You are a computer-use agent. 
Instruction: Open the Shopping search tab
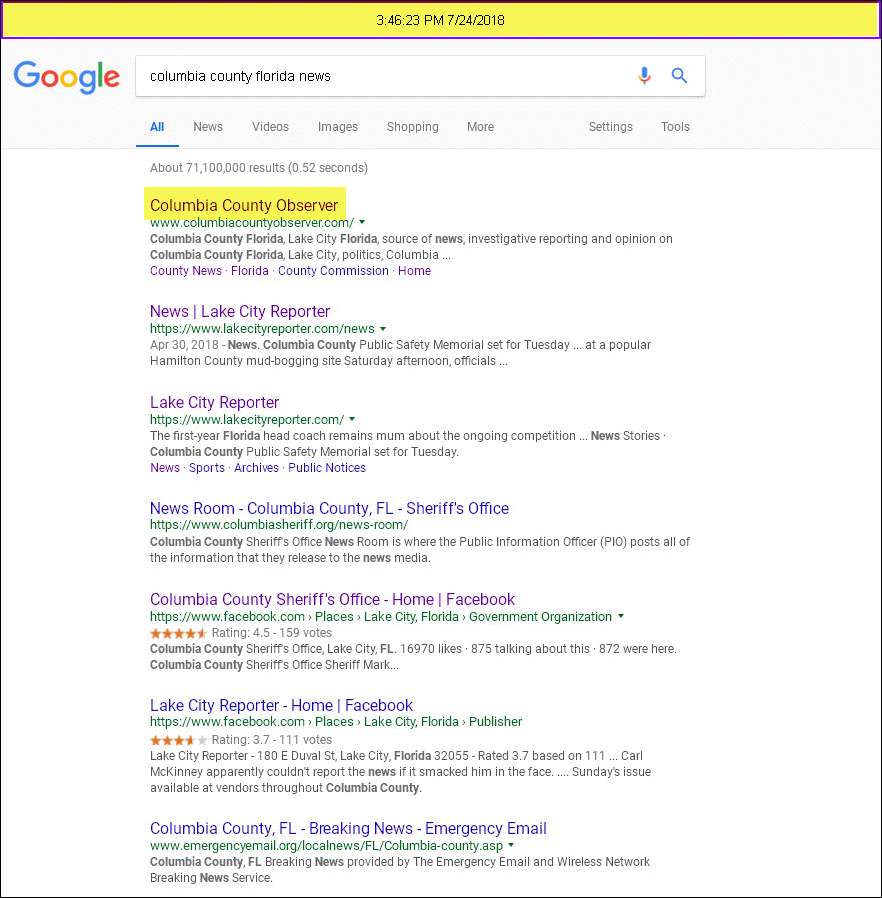(412, 127)
